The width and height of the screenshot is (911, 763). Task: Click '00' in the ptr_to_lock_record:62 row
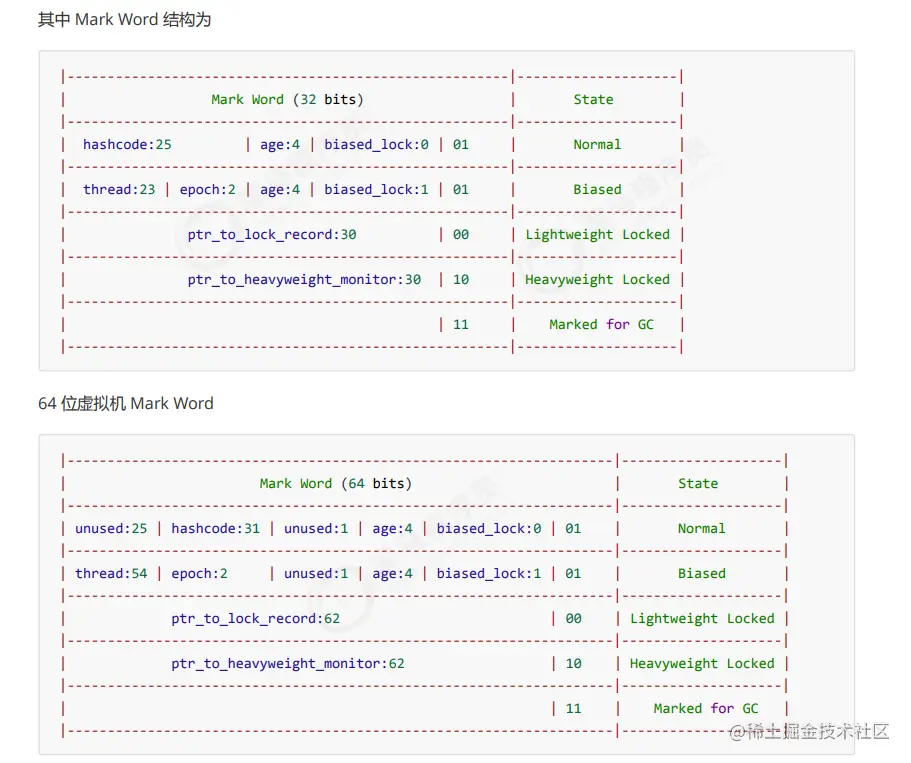pyautogui.click(x=573, y=618)
